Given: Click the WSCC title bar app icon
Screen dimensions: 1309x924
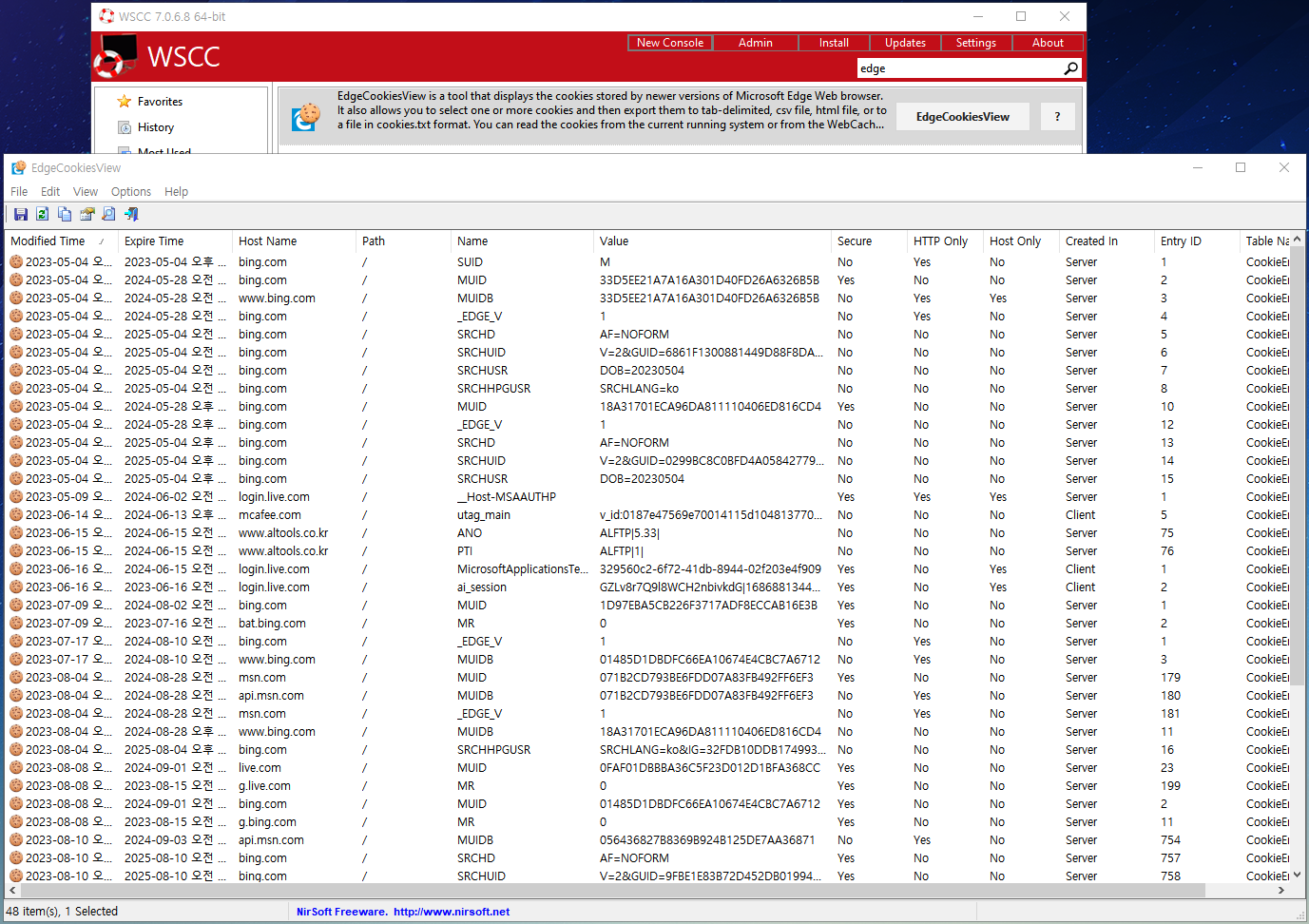Looking at the screenshot, I should click(106, 16).
